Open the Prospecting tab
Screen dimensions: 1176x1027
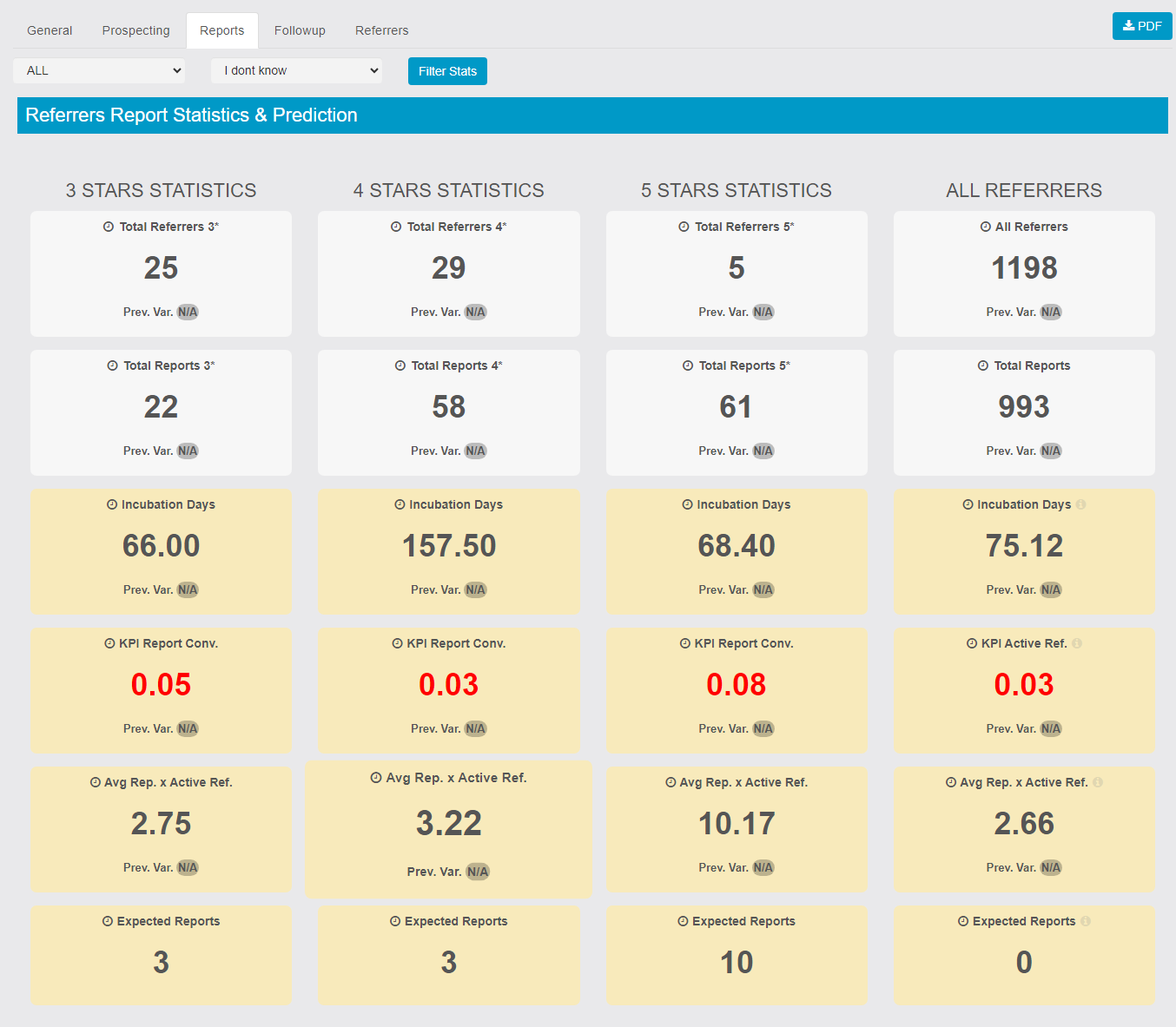[x=135, y=30]
